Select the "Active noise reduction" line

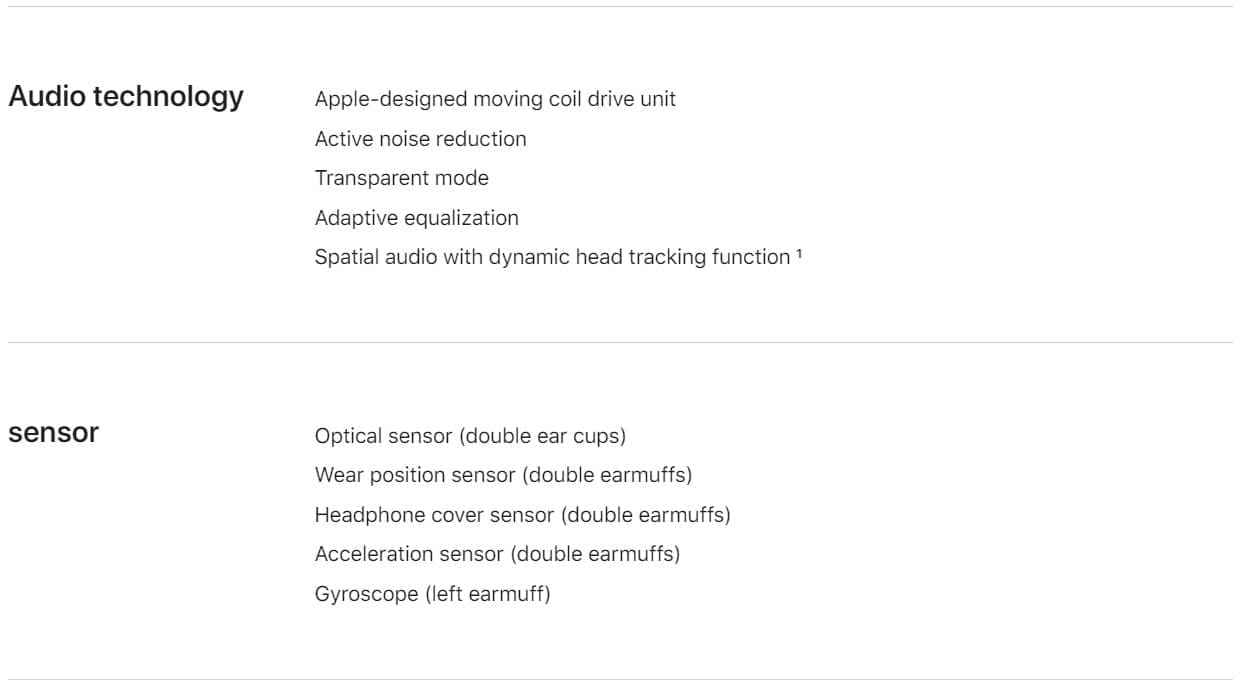(x=420, y=139)
